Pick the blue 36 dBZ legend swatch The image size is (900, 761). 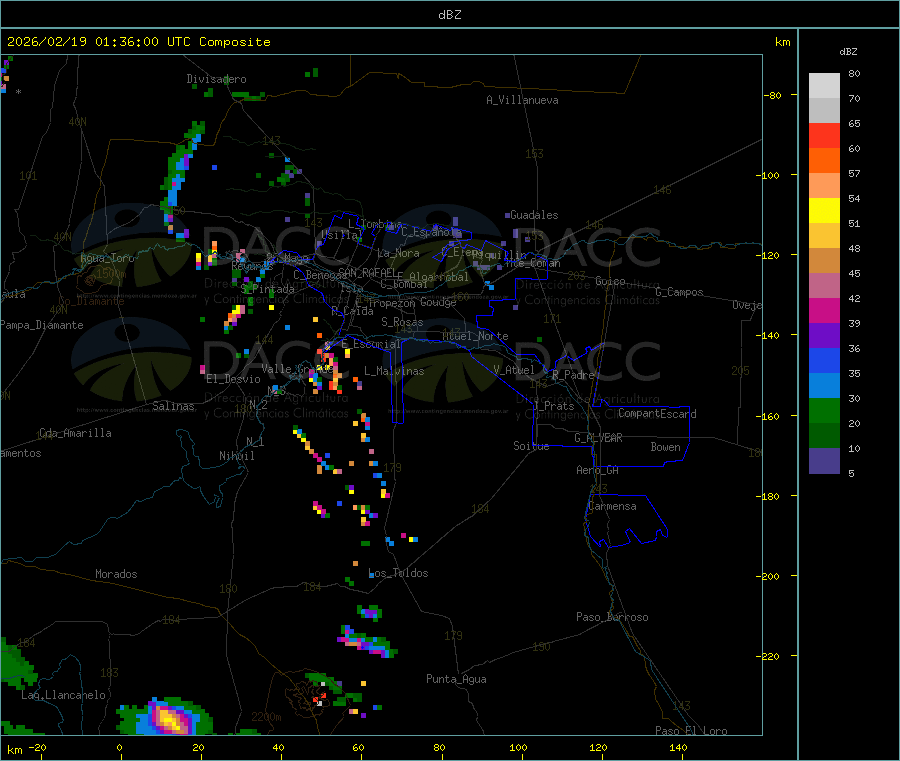coord(824,360)
